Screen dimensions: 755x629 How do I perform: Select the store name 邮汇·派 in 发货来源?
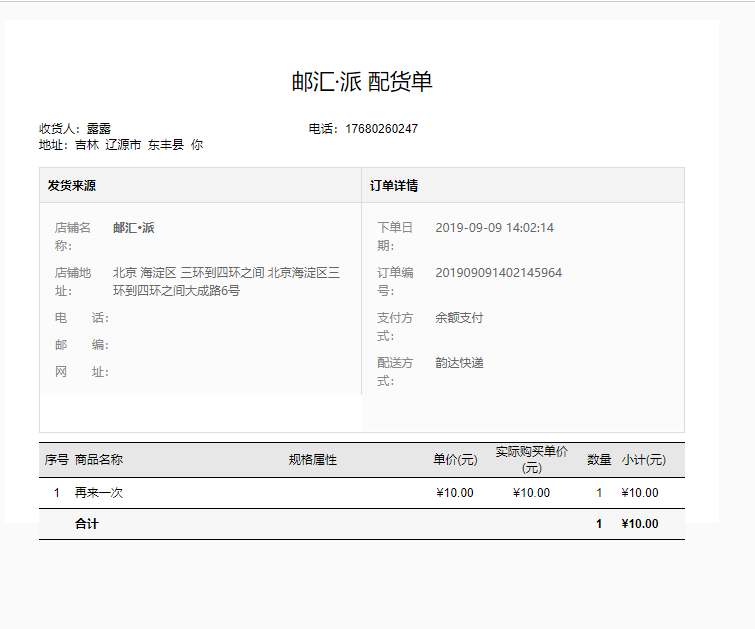(x=134, y=228)
